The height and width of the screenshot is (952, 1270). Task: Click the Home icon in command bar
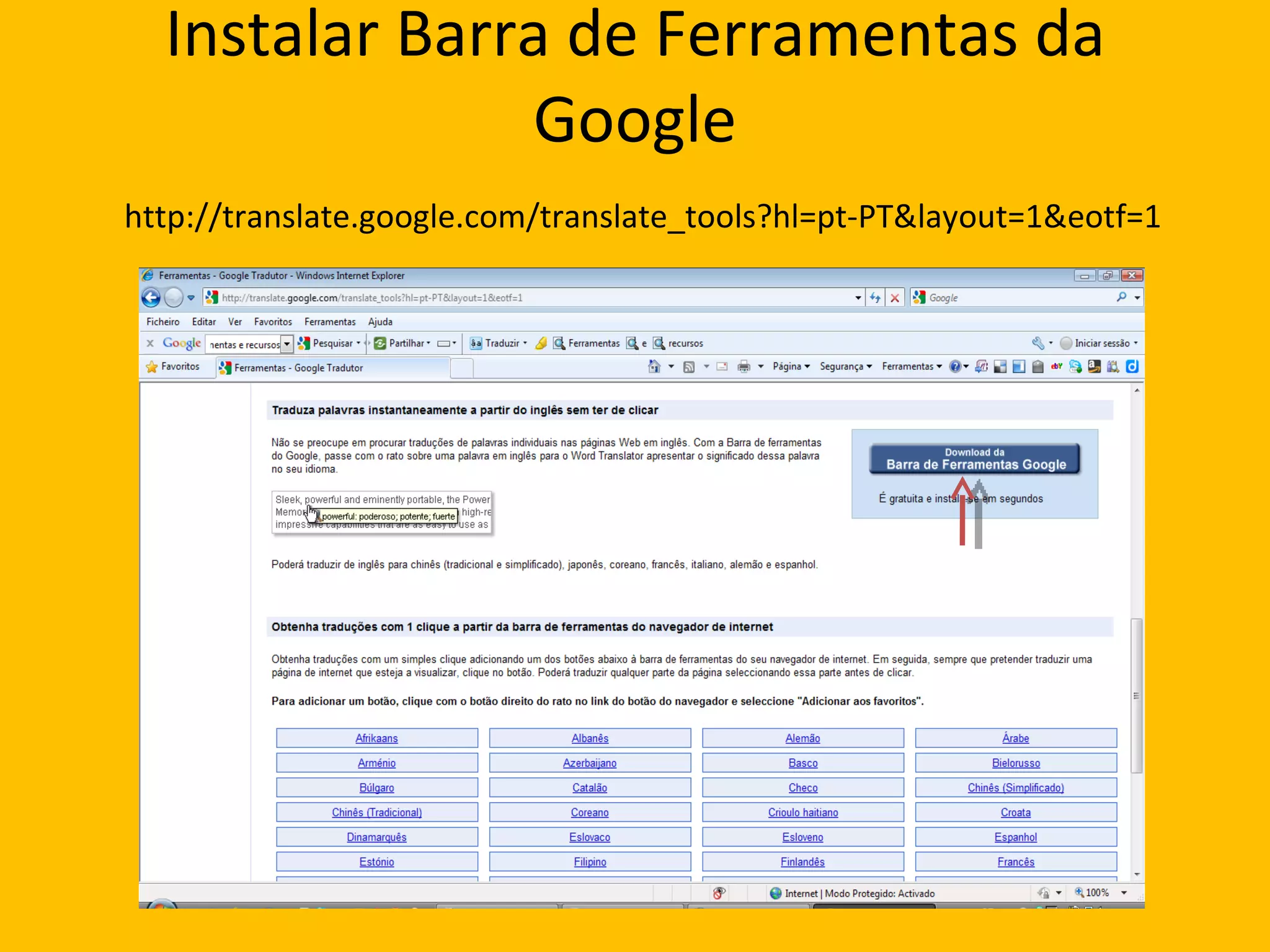coord(654,366)
